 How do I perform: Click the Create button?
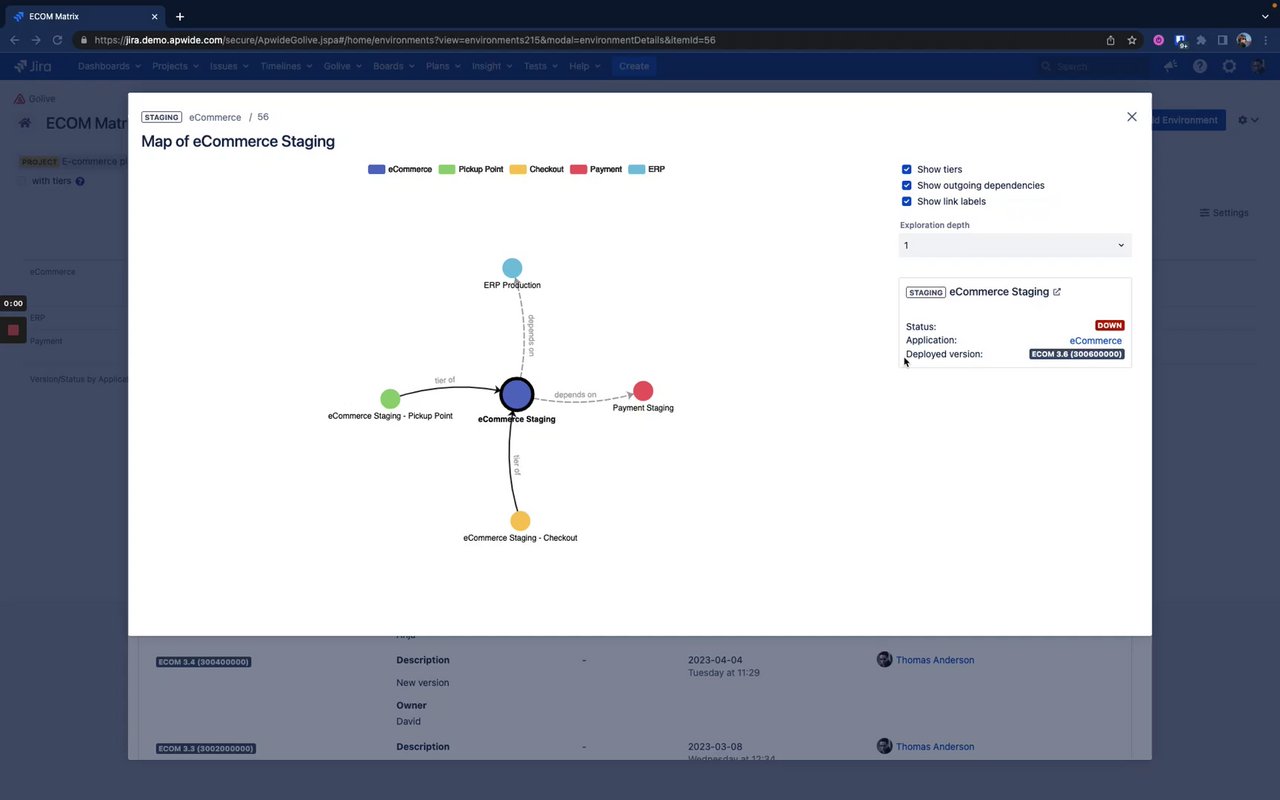click(634, 66)
